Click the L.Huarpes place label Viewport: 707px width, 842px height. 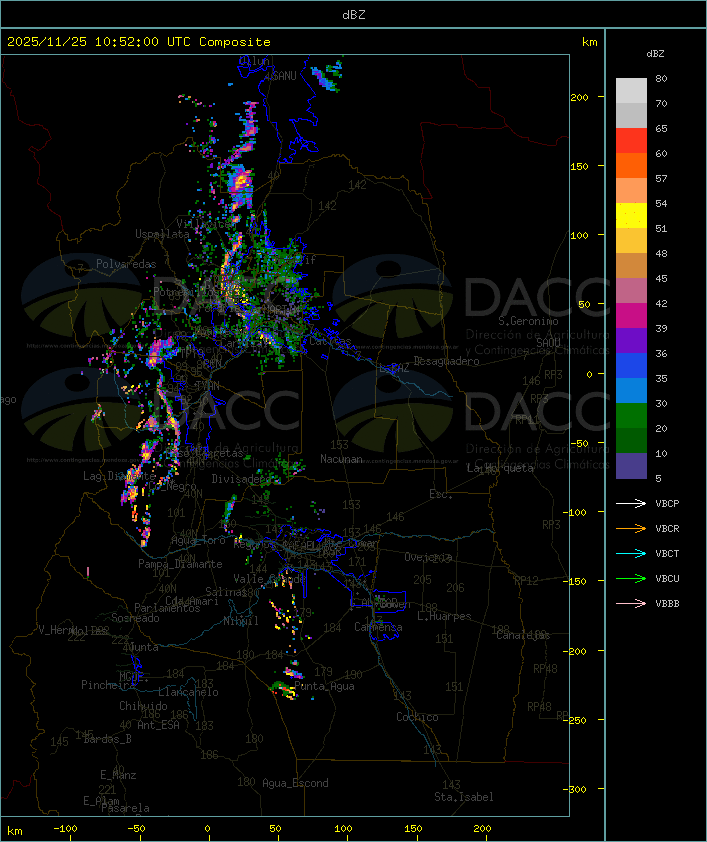click(x=444, y=616)
